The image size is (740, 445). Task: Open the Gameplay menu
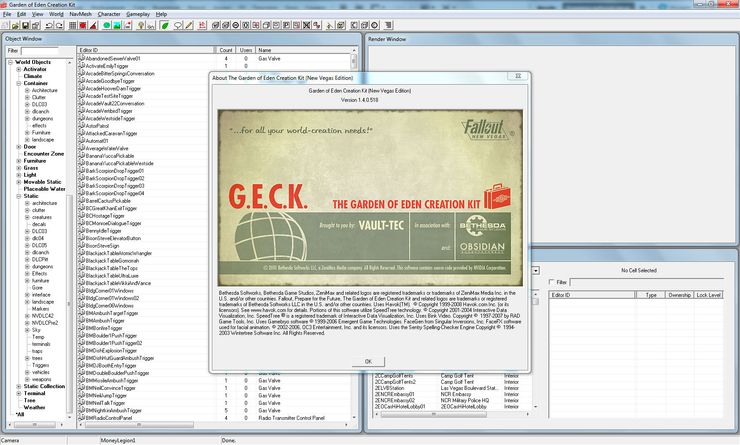tap(139, 15)
